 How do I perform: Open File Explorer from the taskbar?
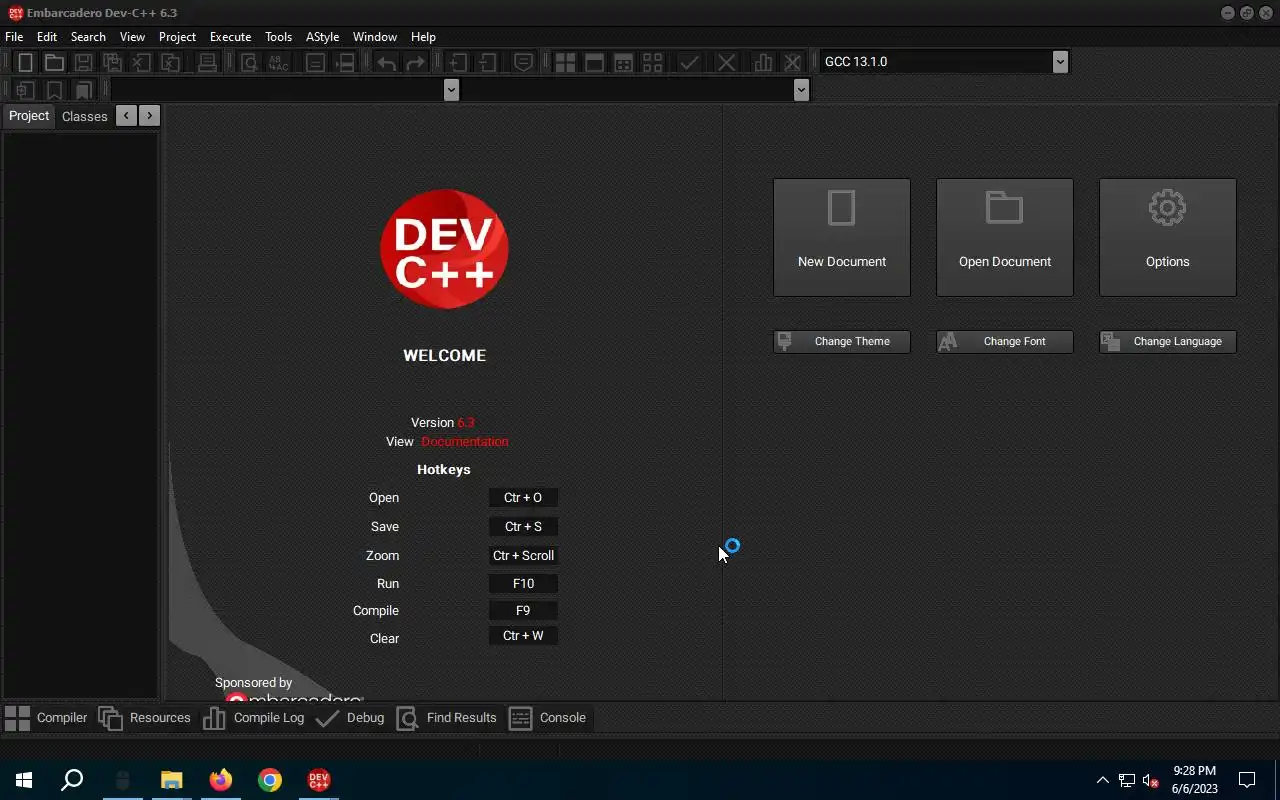point(172,780)
